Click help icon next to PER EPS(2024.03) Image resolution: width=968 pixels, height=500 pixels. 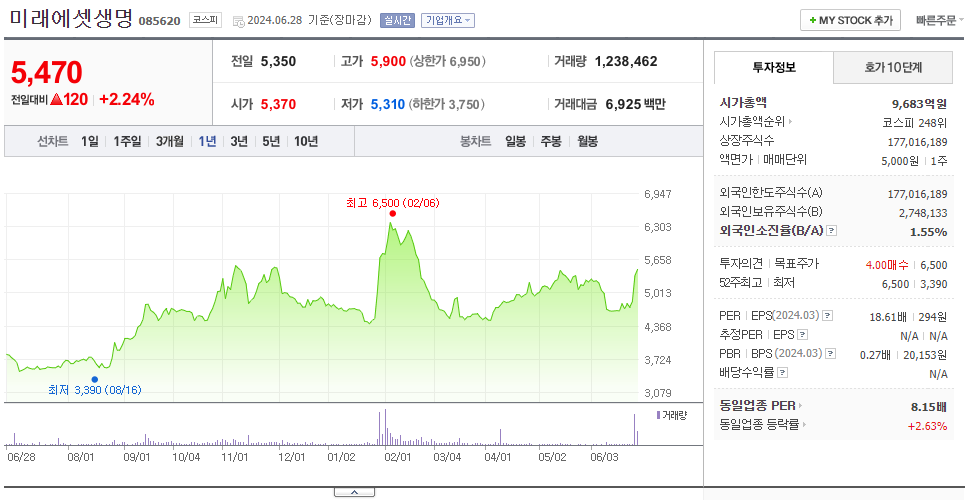coord(828,316)
